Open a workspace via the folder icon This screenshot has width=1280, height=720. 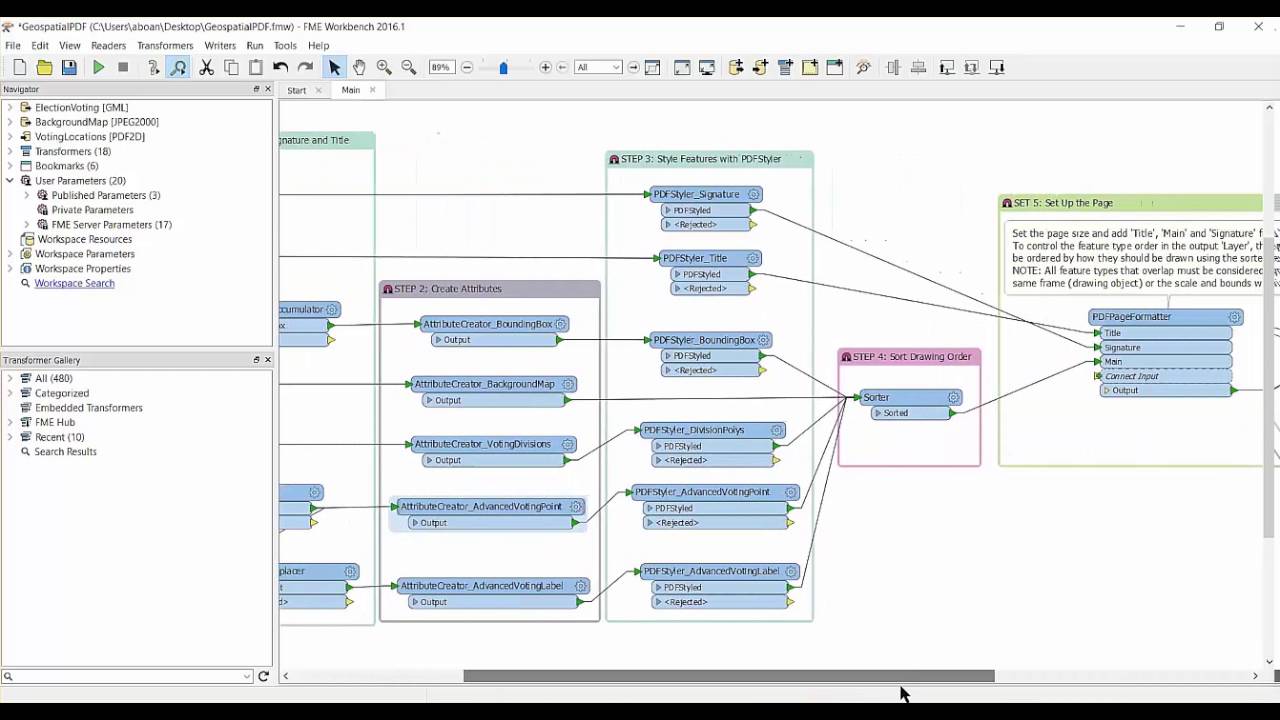[44, 67]
